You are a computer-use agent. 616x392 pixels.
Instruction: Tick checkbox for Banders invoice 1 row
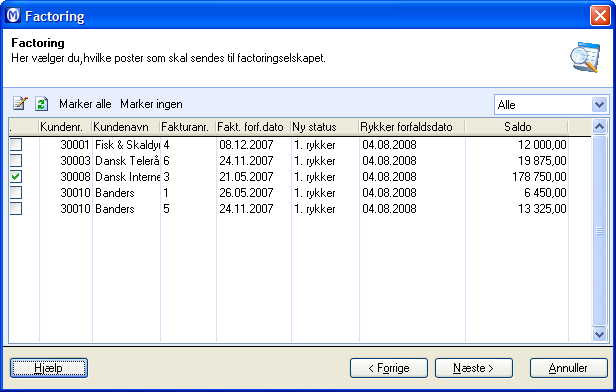16,192
